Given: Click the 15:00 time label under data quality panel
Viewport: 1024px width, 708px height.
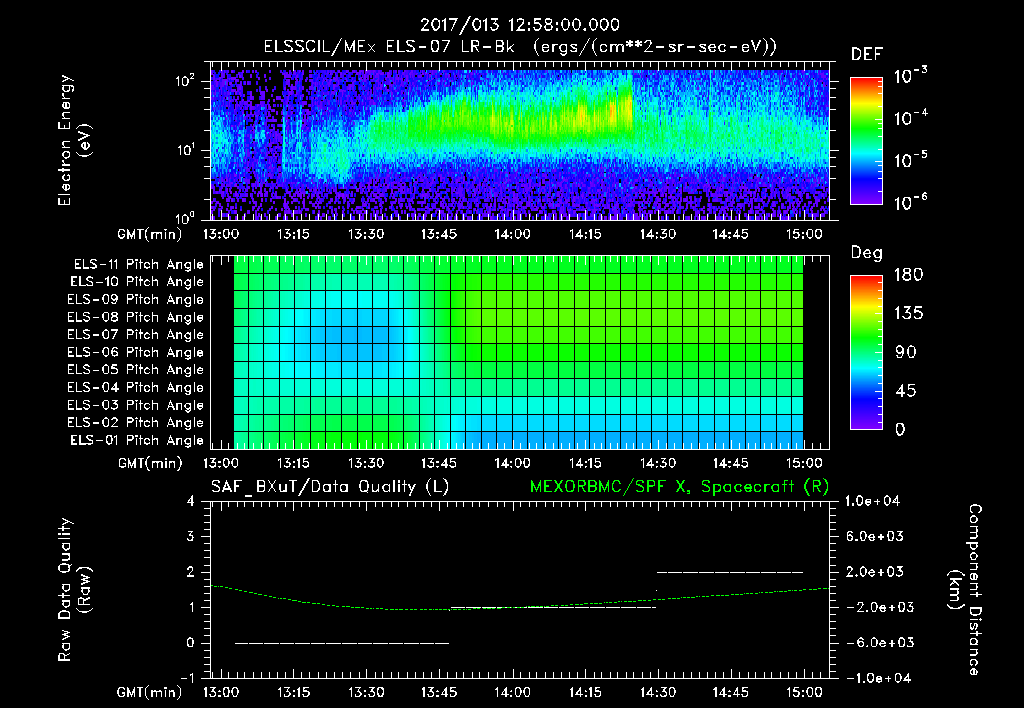Looking at the screenshot, I should [x=804, y=692].
